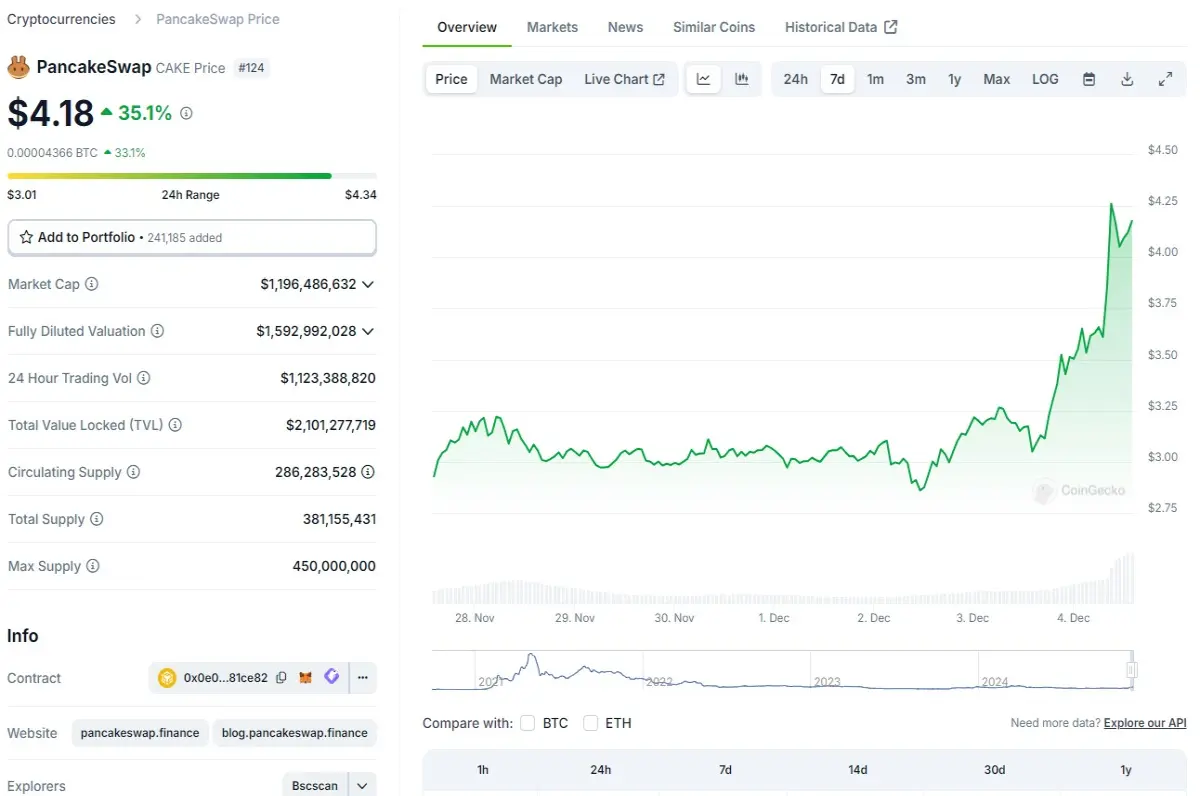Screen dimensions: 1200x796
Task: Open more contract options ellipsis
Action: pos(363,677)
